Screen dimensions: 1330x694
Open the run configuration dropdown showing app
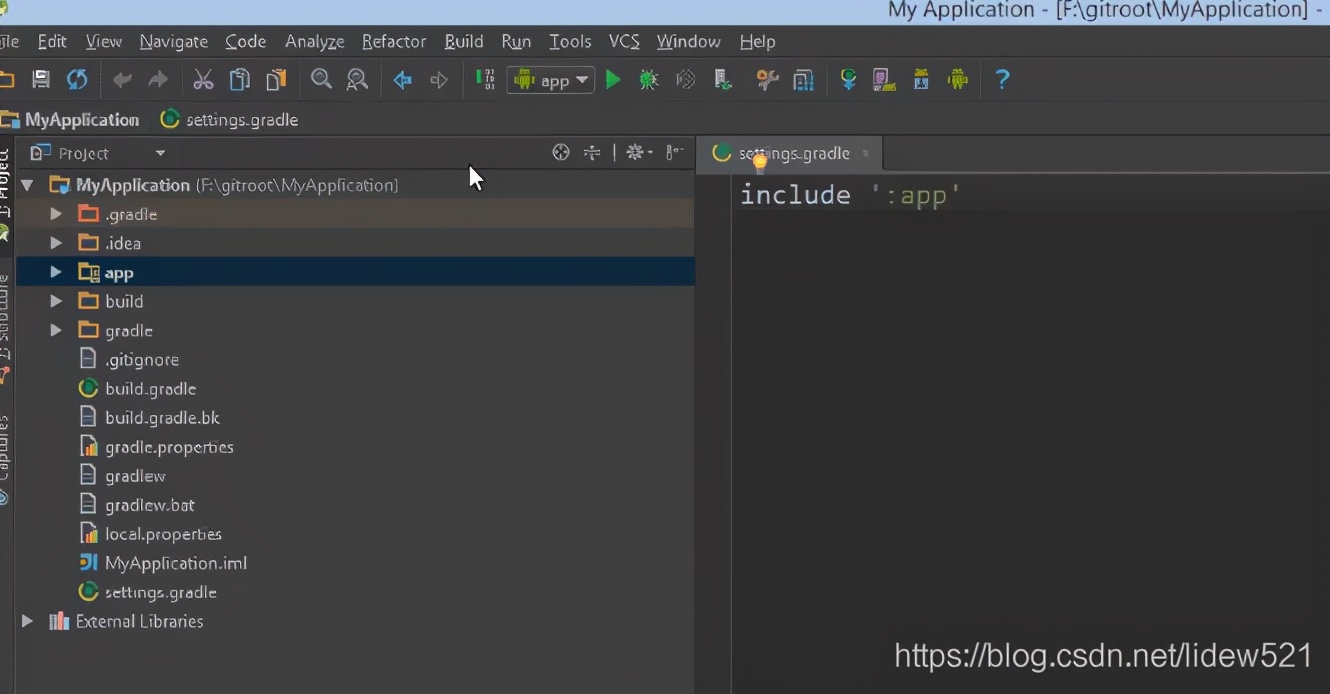(551, 79)
